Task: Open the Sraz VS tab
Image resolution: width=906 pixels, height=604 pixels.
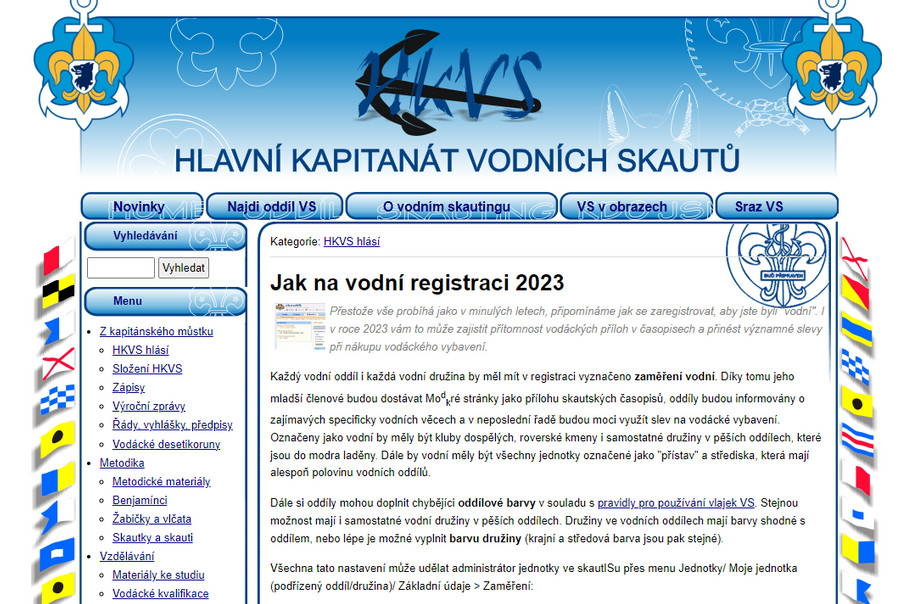Action: (x=759, y=207)
